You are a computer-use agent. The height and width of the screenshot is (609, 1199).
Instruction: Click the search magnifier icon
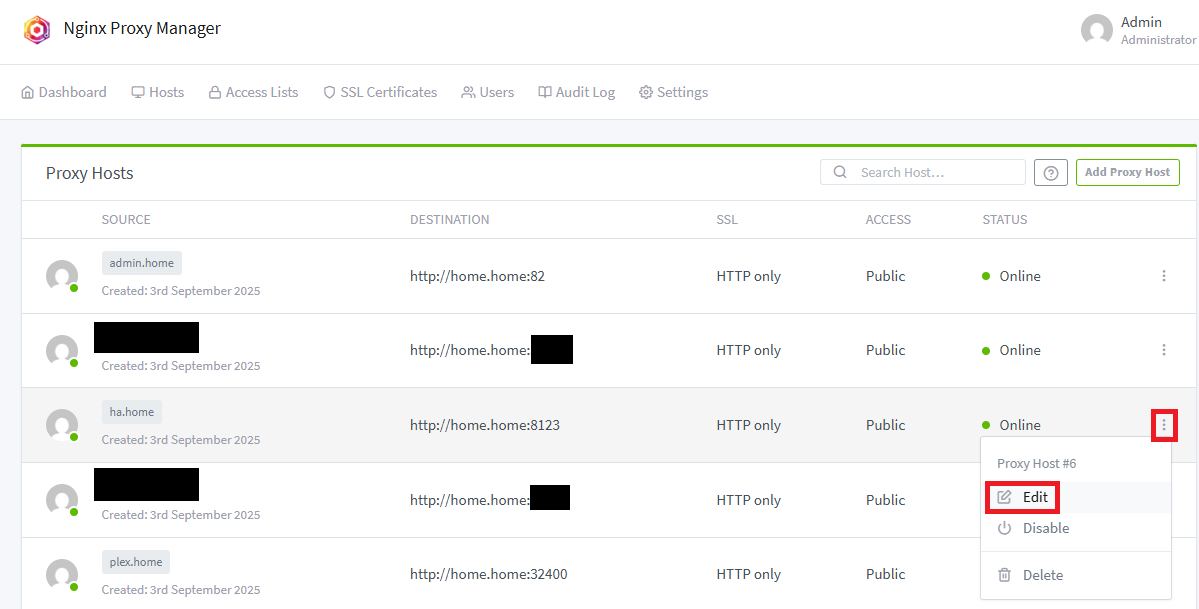pos(839,172)
